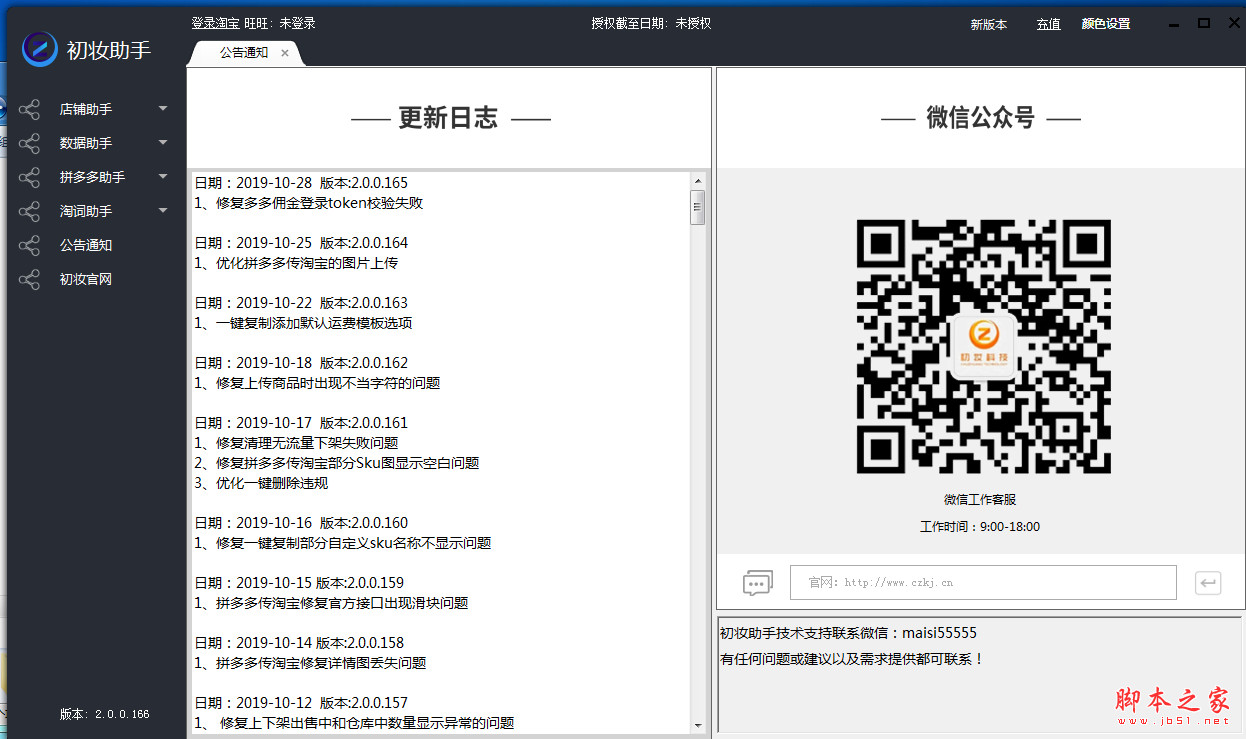The width and height of the screenshot is (1246, 739).
Task: Open 颜色设置 color settings
Action: 1105,24
